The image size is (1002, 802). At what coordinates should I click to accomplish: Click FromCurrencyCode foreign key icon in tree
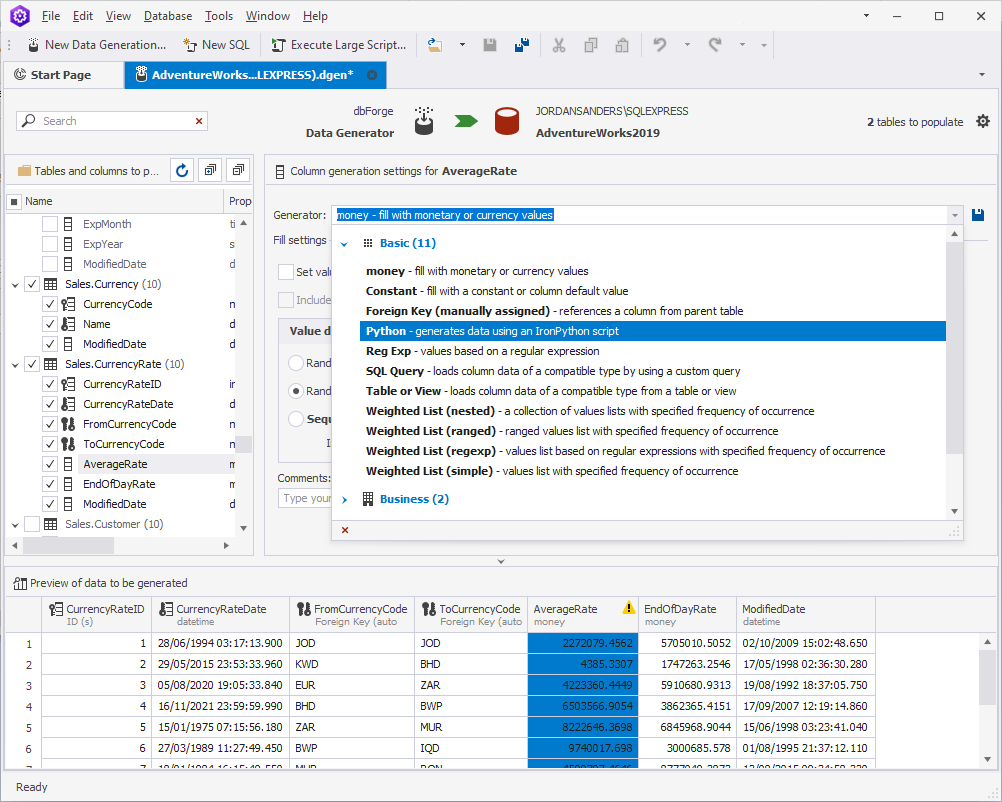point(68,424)
